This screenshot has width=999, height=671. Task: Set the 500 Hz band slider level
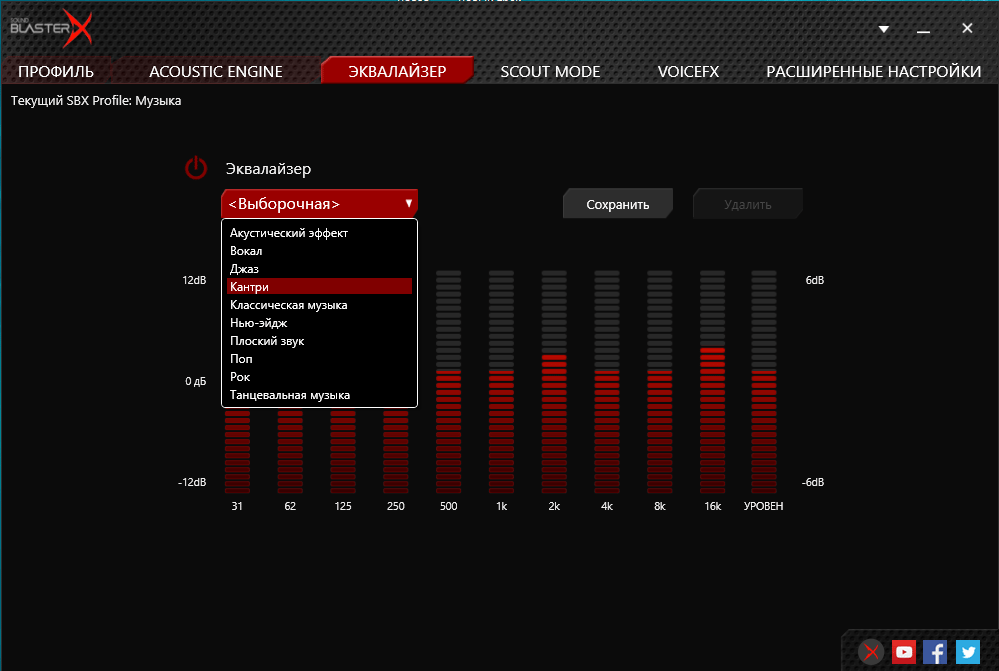click(x=449, y=382)
